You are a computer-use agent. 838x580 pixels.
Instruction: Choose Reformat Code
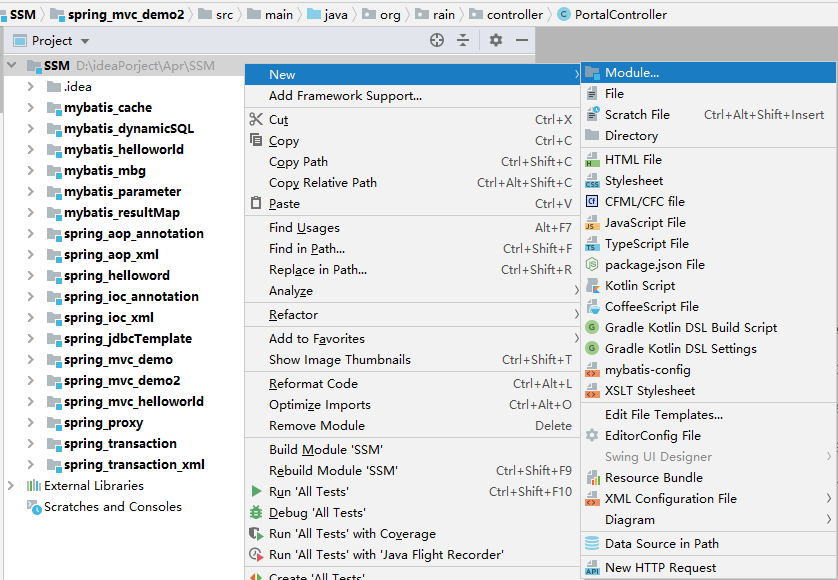[413, 383]
